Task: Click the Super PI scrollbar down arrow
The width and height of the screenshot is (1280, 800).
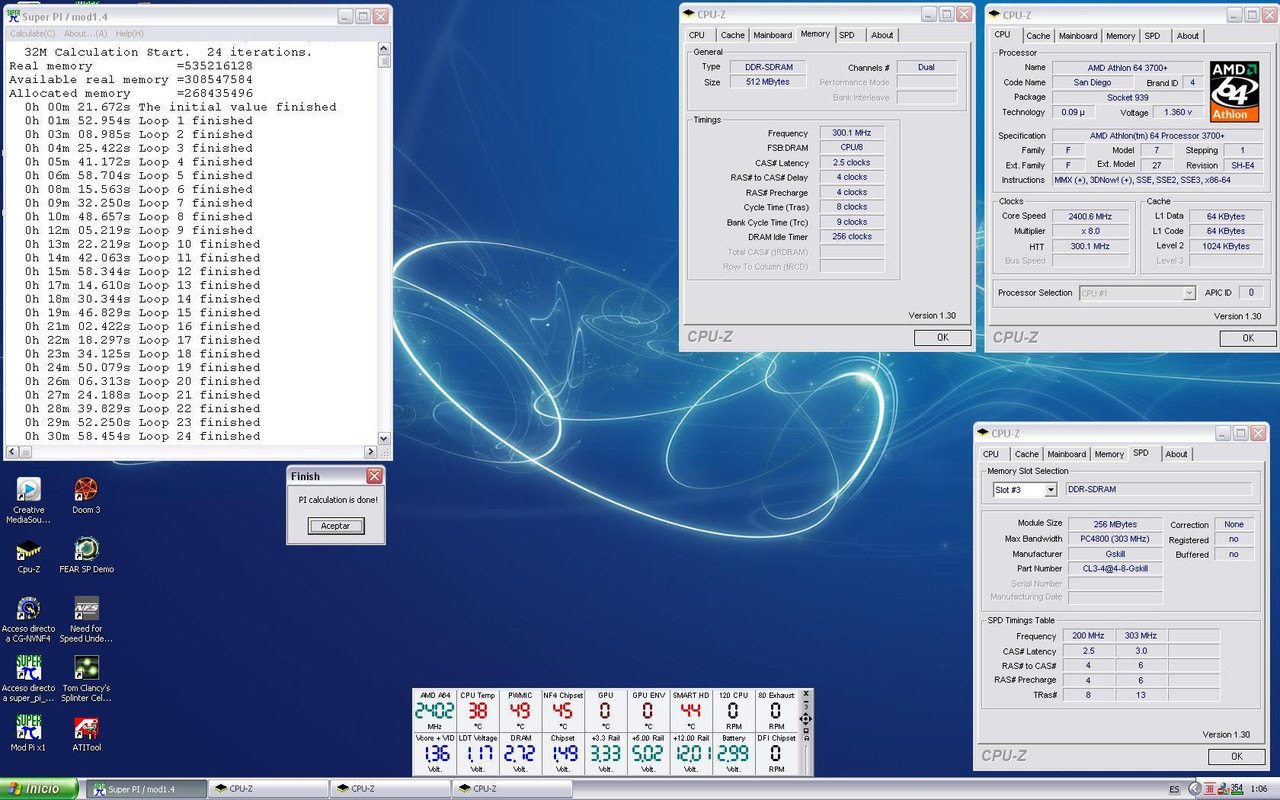Action: point(384,438)
